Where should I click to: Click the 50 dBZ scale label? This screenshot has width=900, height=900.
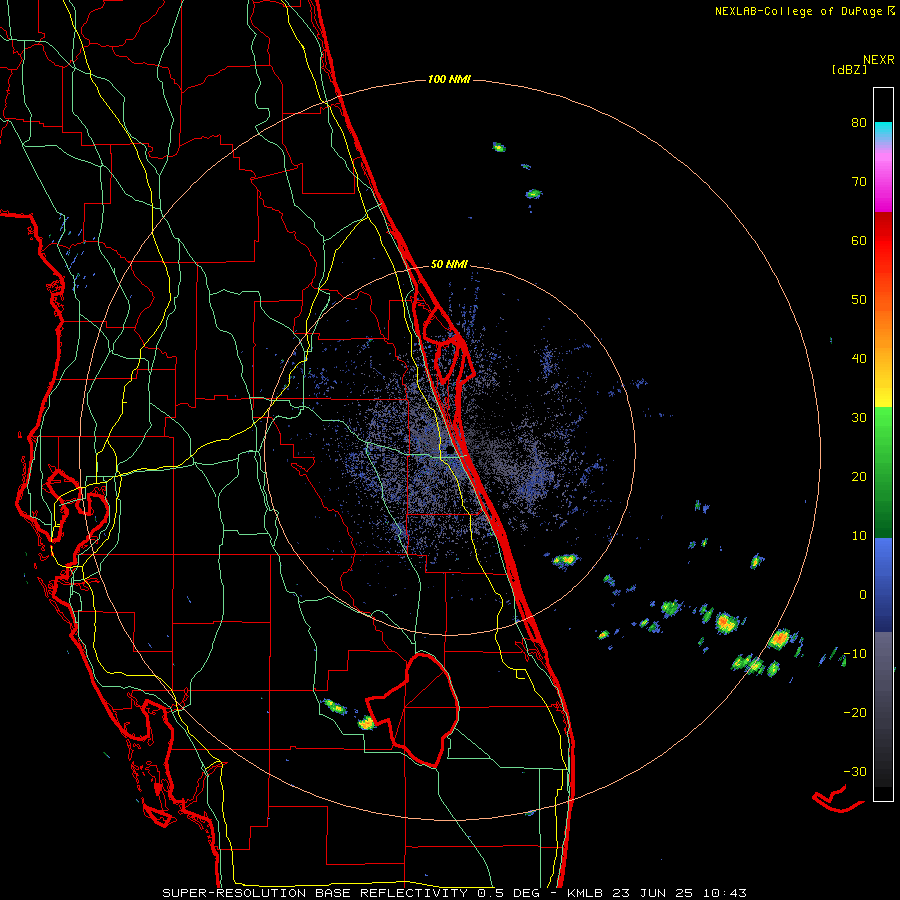859,300
